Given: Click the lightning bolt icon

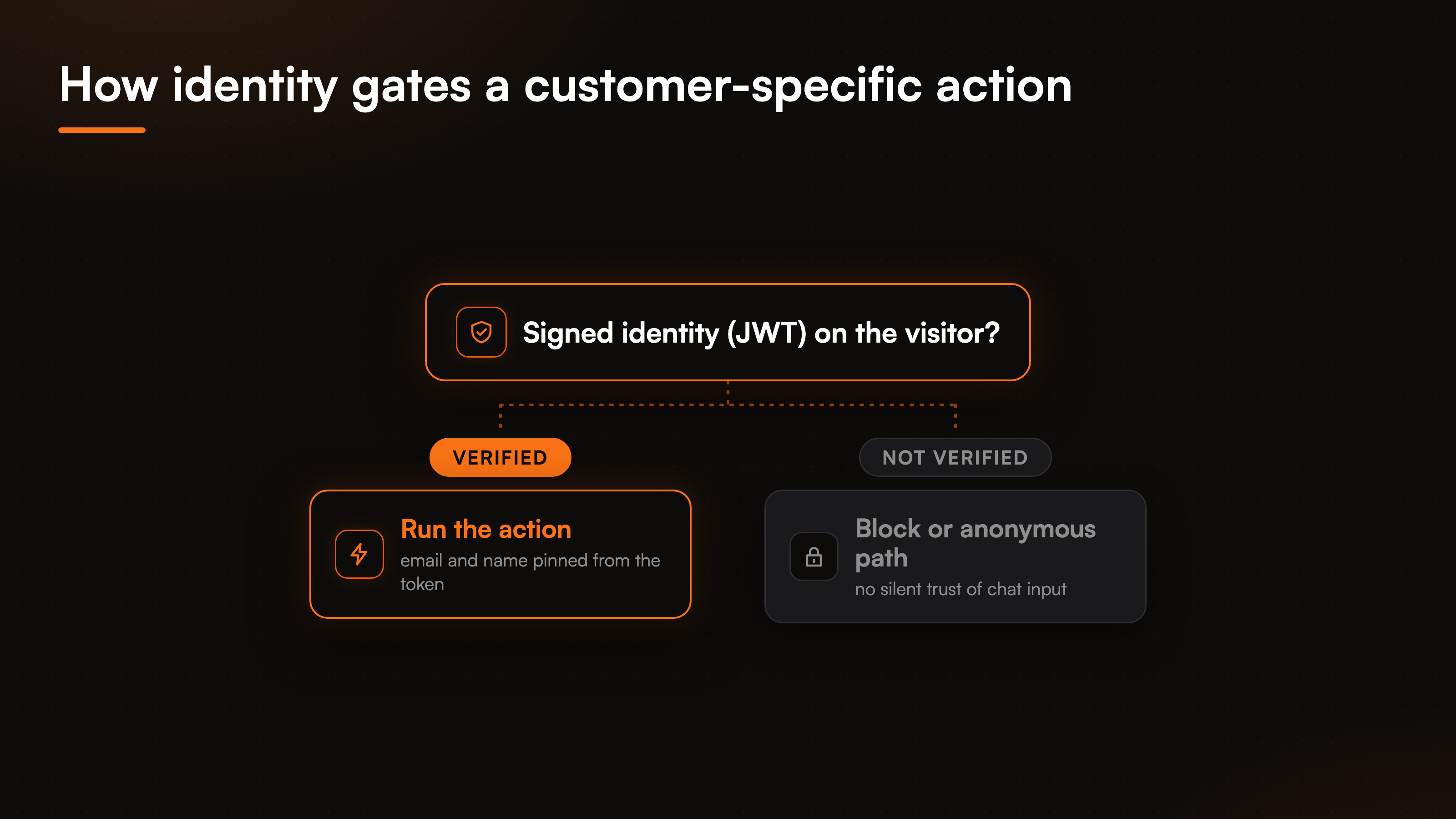Looking at the screenshot, I should point(359,554).
